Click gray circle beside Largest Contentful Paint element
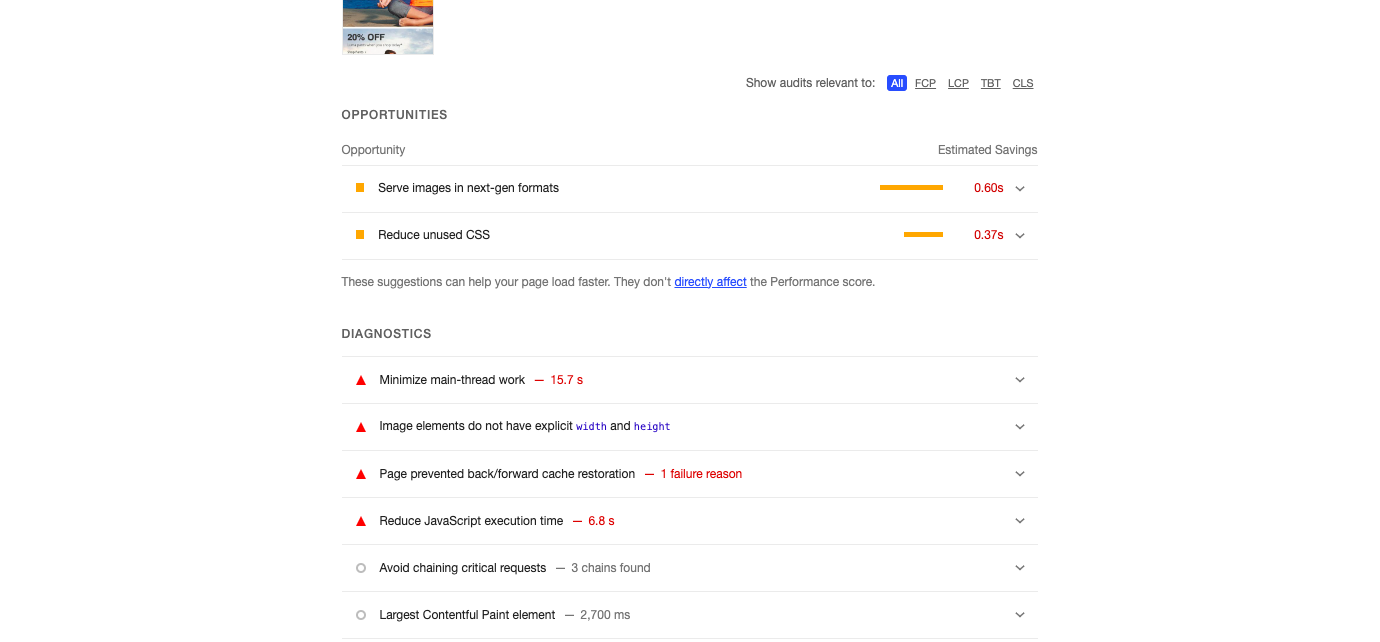 click(x=361, y=615)
